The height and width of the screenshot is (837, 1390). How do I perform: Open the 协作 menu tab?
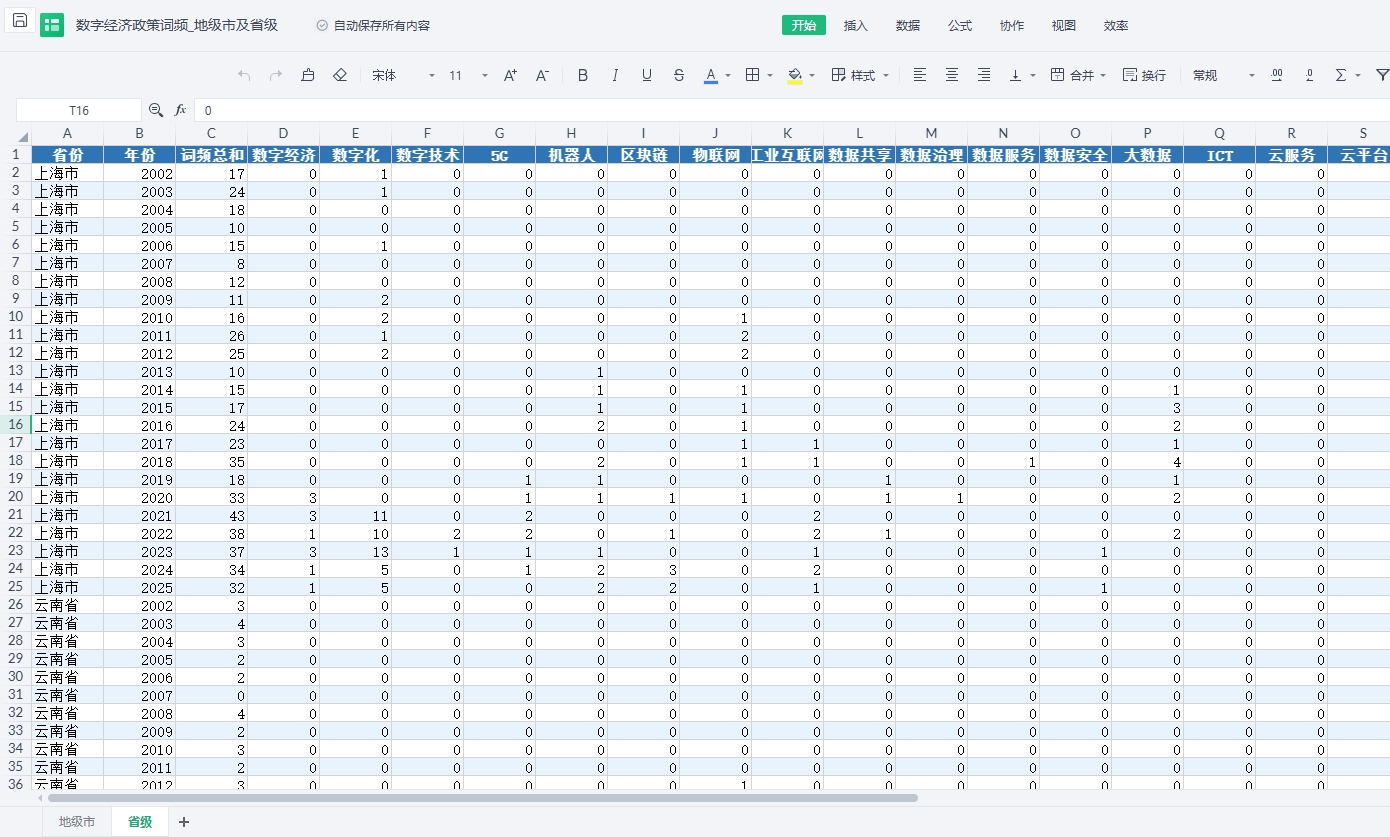pos(1012,26)
